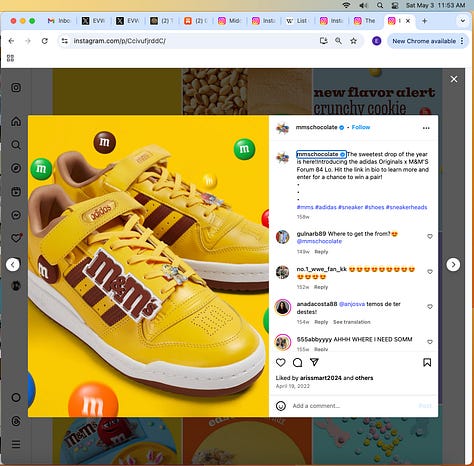This screenshot has width=474, height=466.
Task: Open the #adidas hashtag link
Action: [326, 207]
